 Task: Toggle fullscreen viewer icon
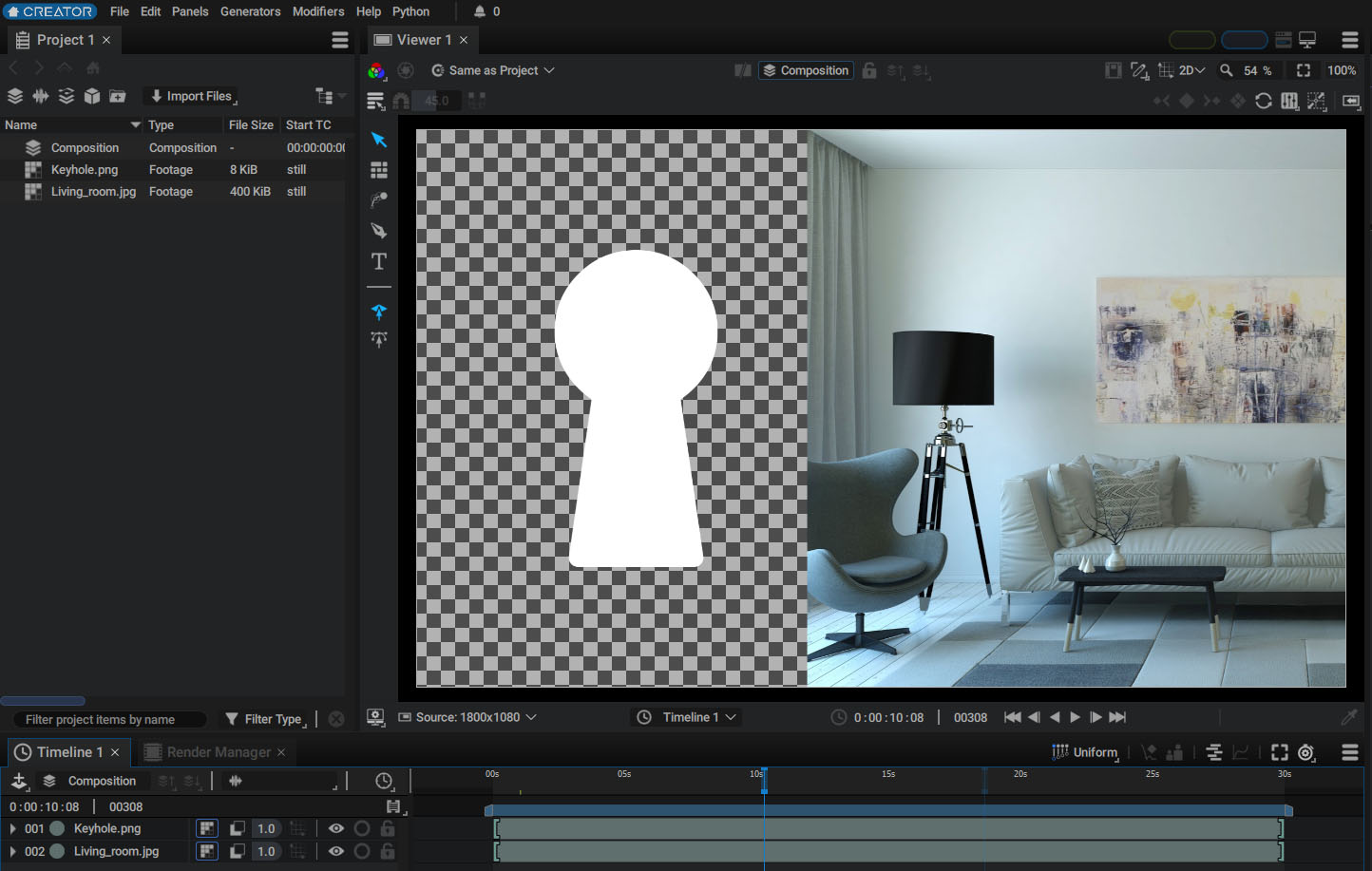[x=1304, y=70]
